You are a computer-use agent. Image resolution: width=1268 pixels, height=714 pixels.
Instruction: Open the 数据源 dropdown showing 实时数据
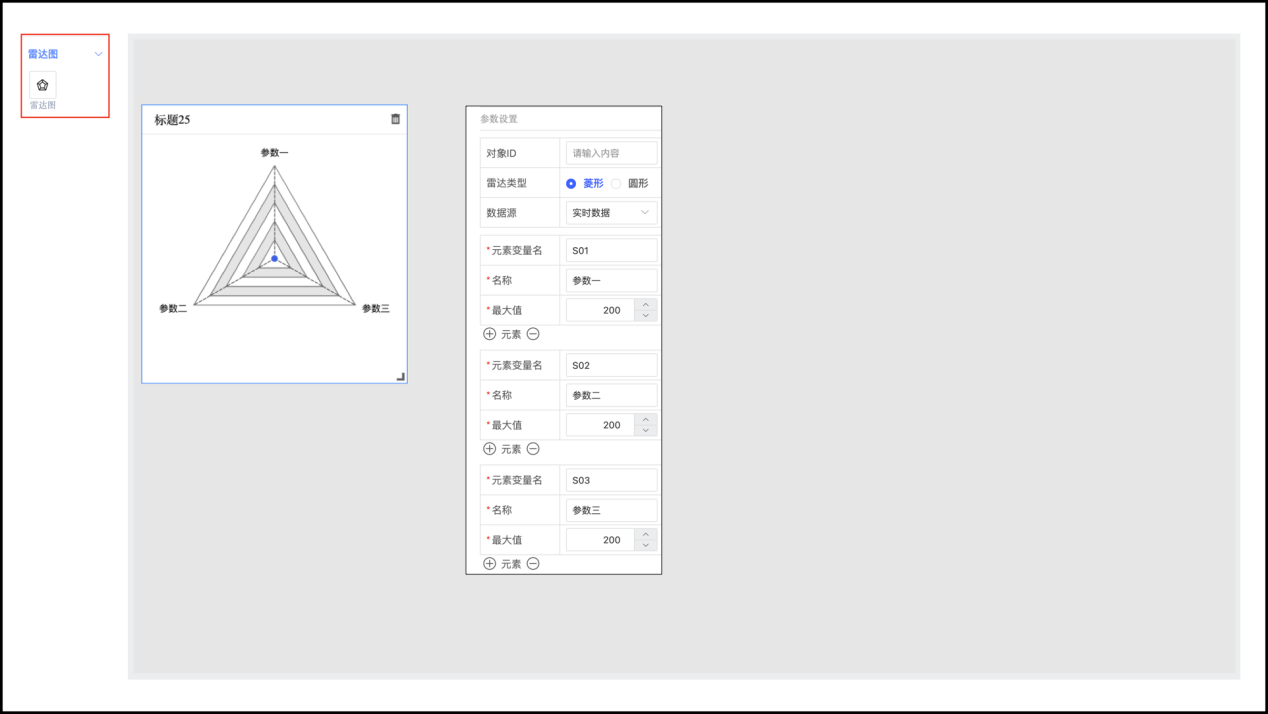(x=611, y=213)
